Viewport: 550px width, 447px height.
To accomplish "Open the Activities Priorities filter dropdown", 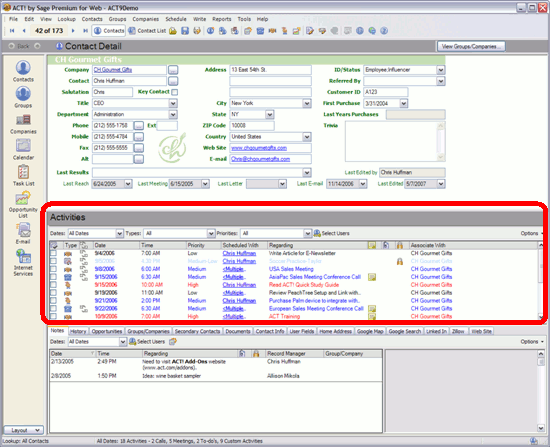I will (x=308, y=233).
